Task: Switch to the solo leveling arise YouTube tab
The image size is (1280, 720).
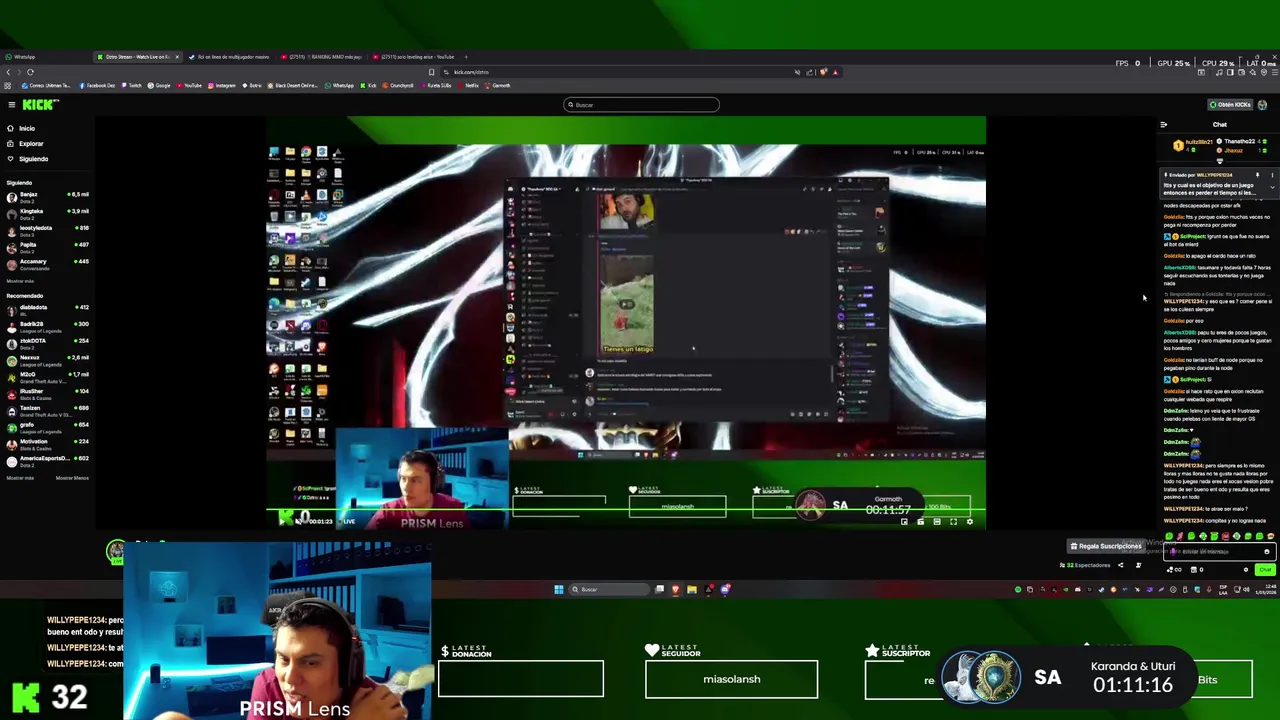Action: tap(414, 57)
